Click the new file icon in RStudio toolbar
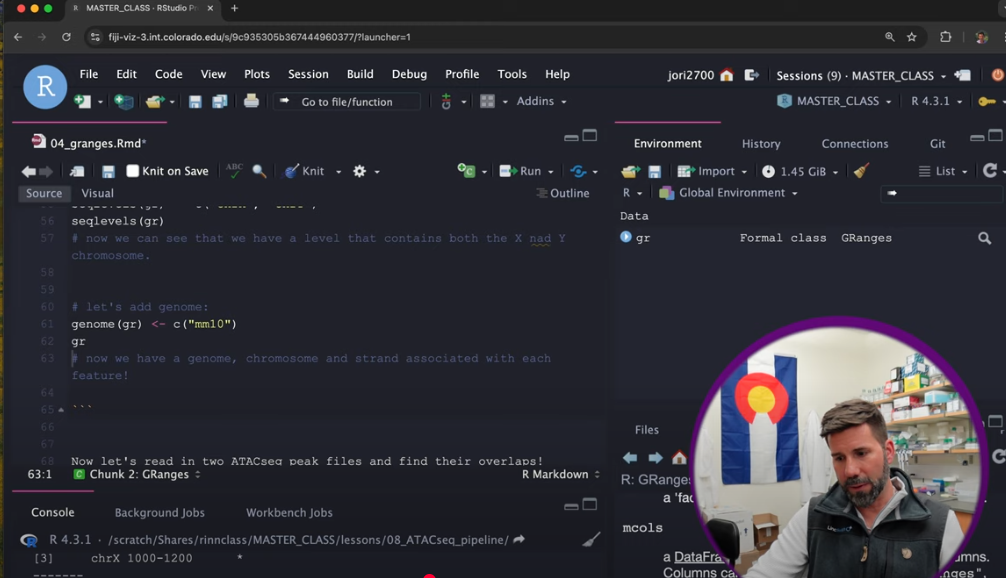 click(82, 101)
